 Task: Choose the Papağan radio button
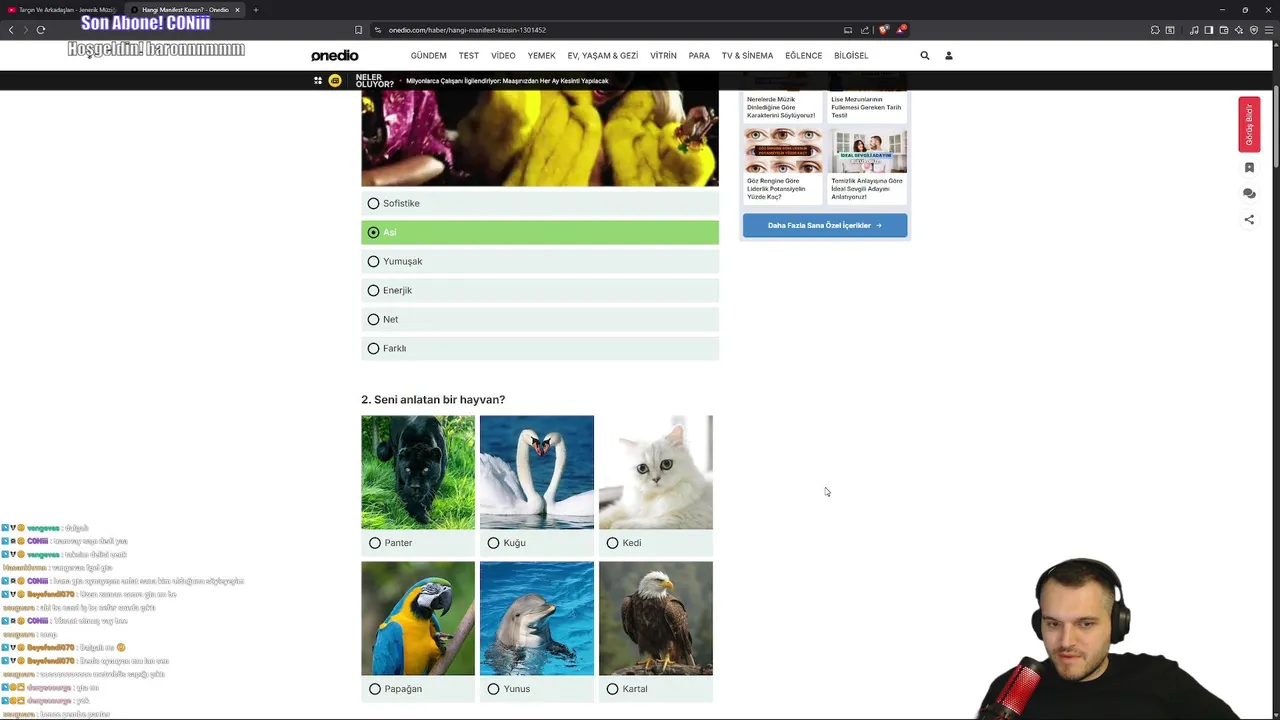(375, 689)
